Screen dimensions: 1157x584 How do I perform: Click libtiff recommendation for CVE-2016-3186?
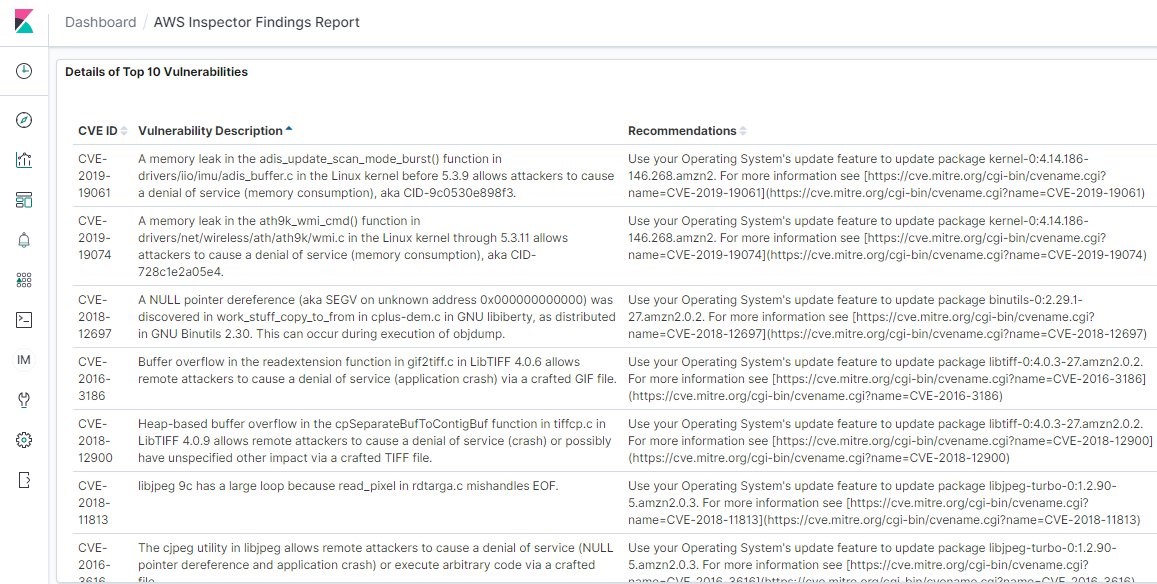887,379
